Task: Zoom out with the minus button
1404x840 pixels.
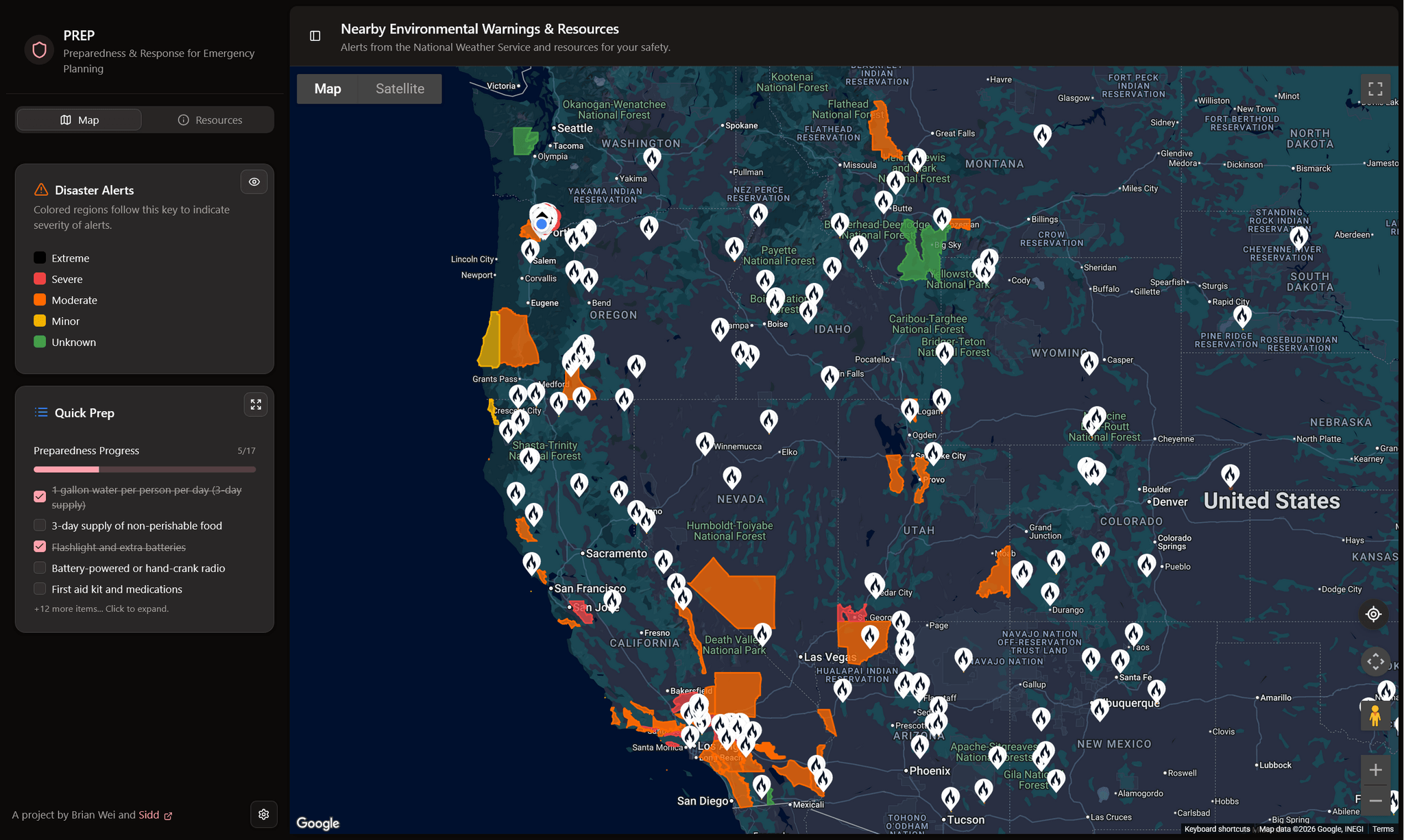Action: point(1375,800)
